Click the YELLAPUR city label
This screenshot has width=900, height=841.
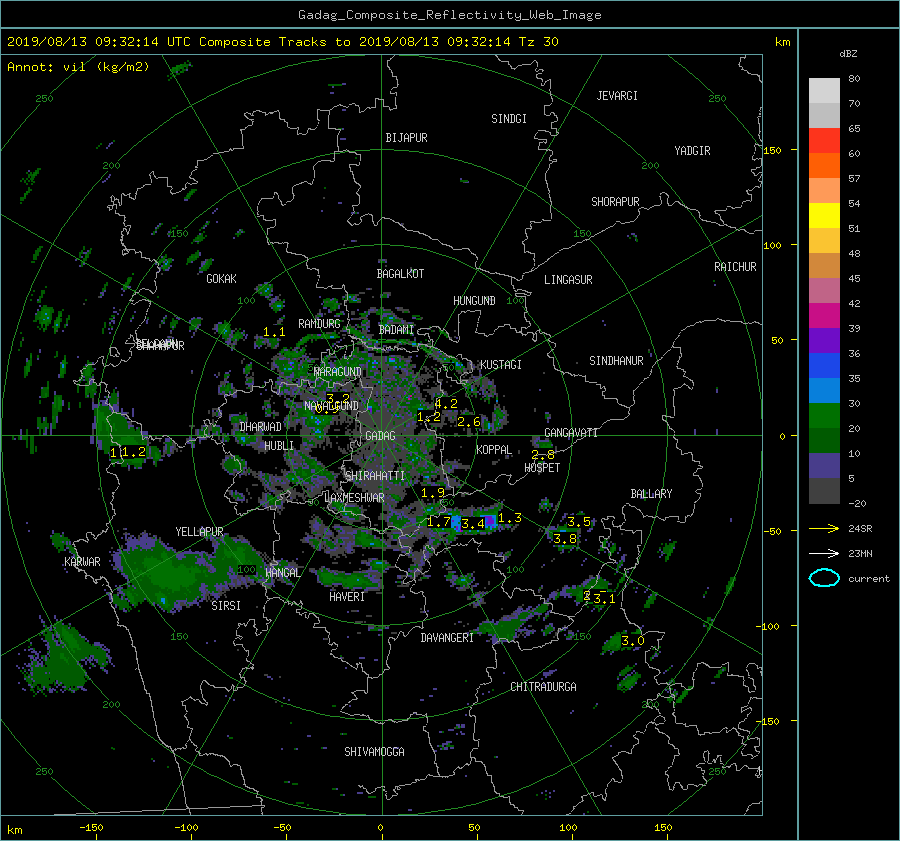point(199,532)
